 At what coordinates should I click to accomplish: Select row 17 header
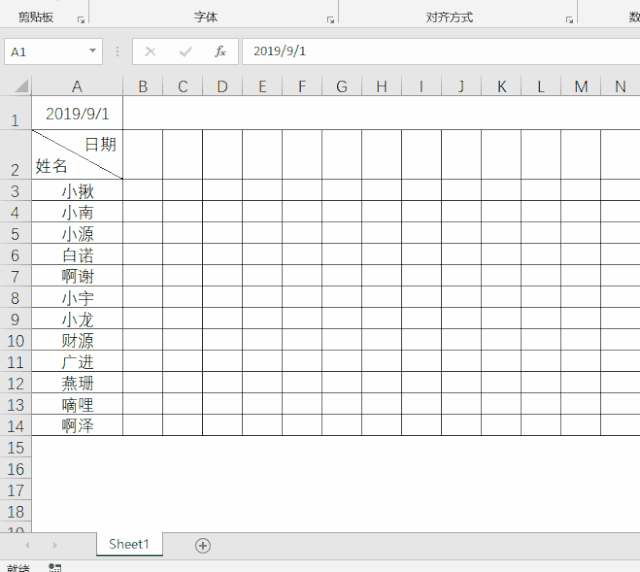pyautogui.click(x=16, y=489)
